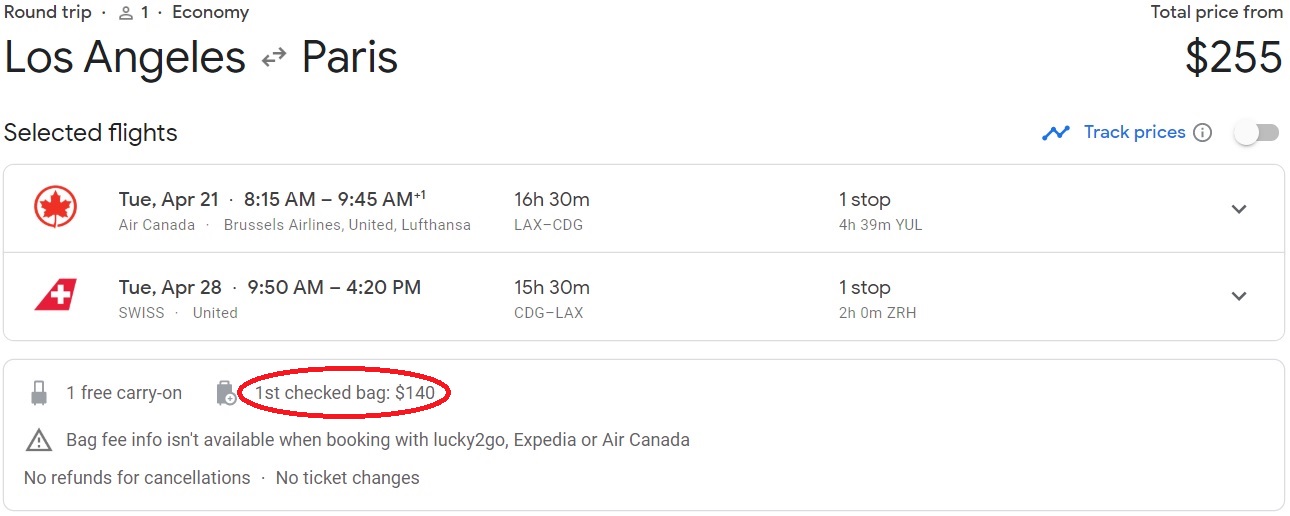This screenshot has height=516, width=1290.
Task: Click the Track prices info icon
Action: click(1203, 133)
